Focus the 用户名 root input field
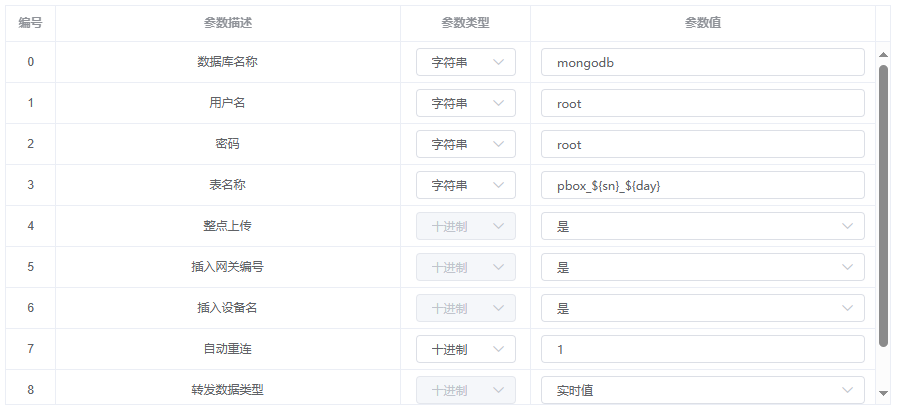The width and height of the screenshot is (900, 412). pyautogui.click(x=703, y=103)
